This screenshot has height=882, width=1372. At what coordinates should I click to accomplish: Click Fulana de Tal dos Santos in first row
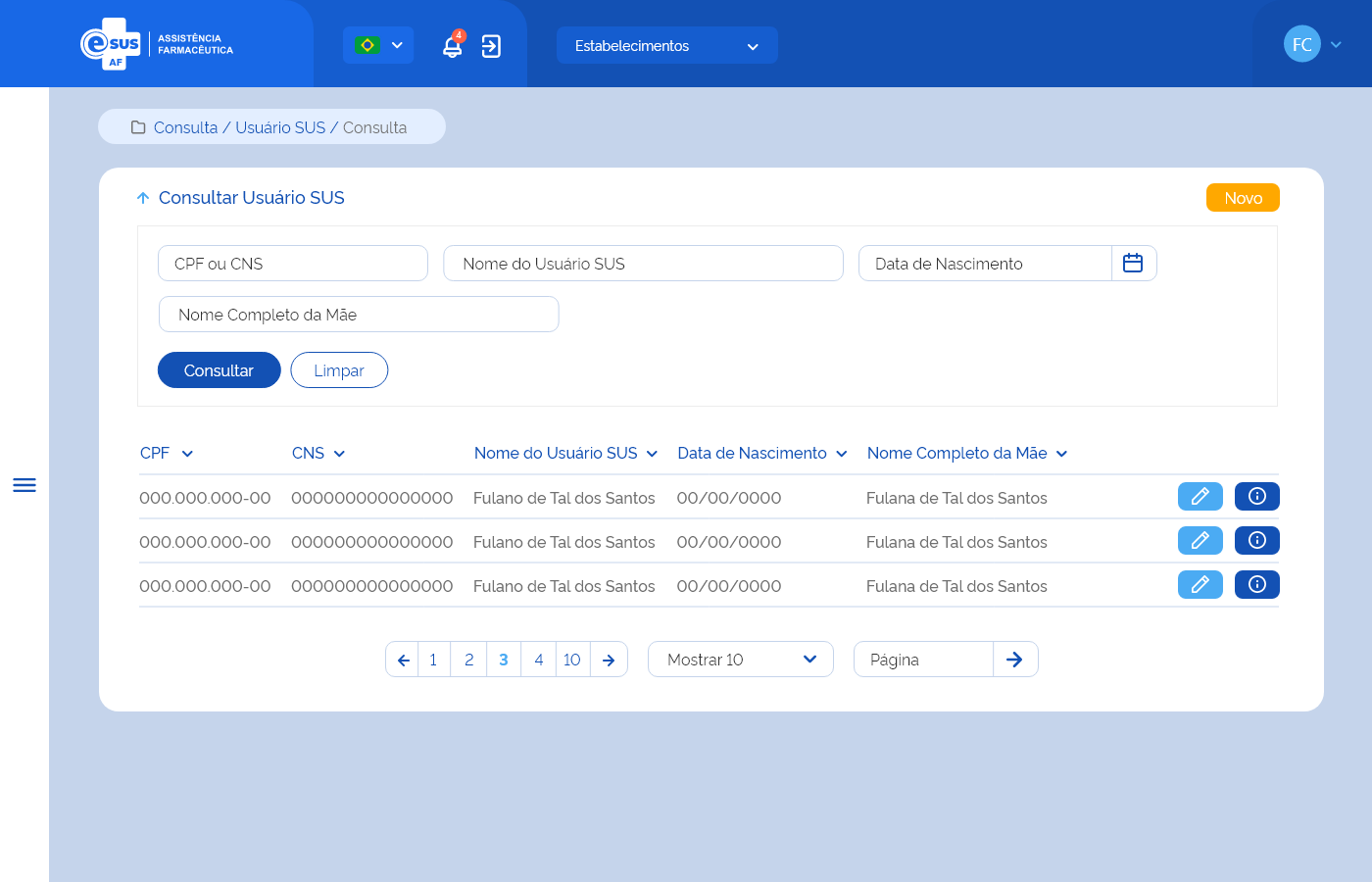pos(956,498)
